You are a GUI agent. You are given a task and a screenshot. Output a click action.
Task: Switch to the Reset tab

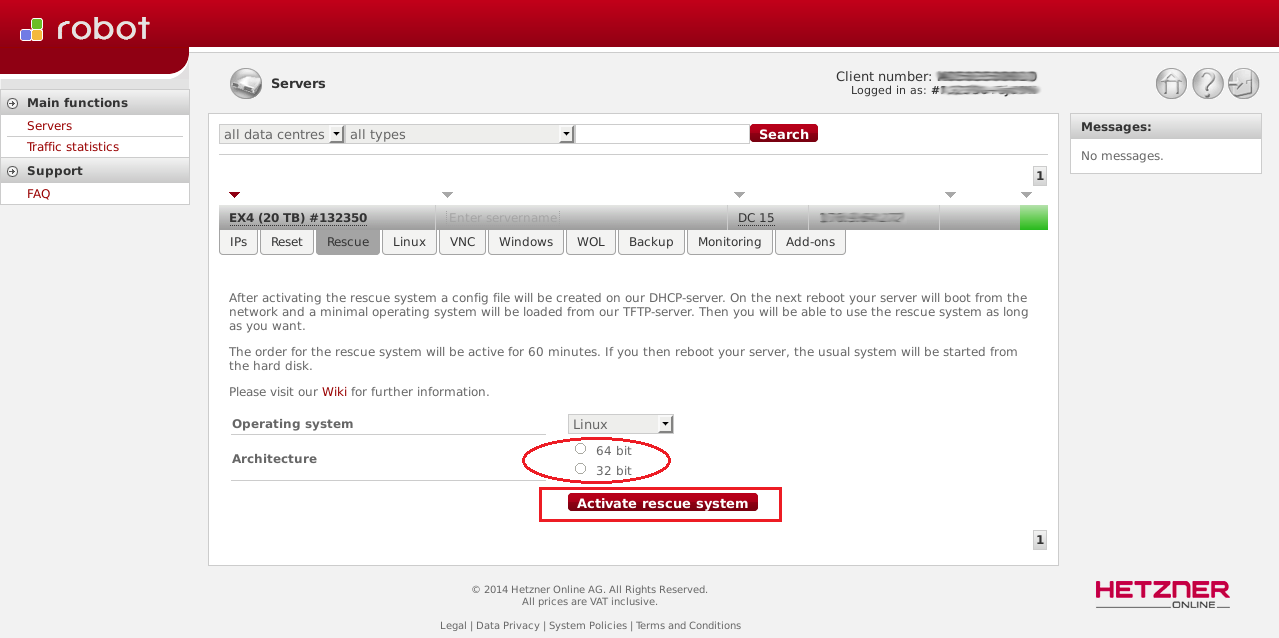286,242
